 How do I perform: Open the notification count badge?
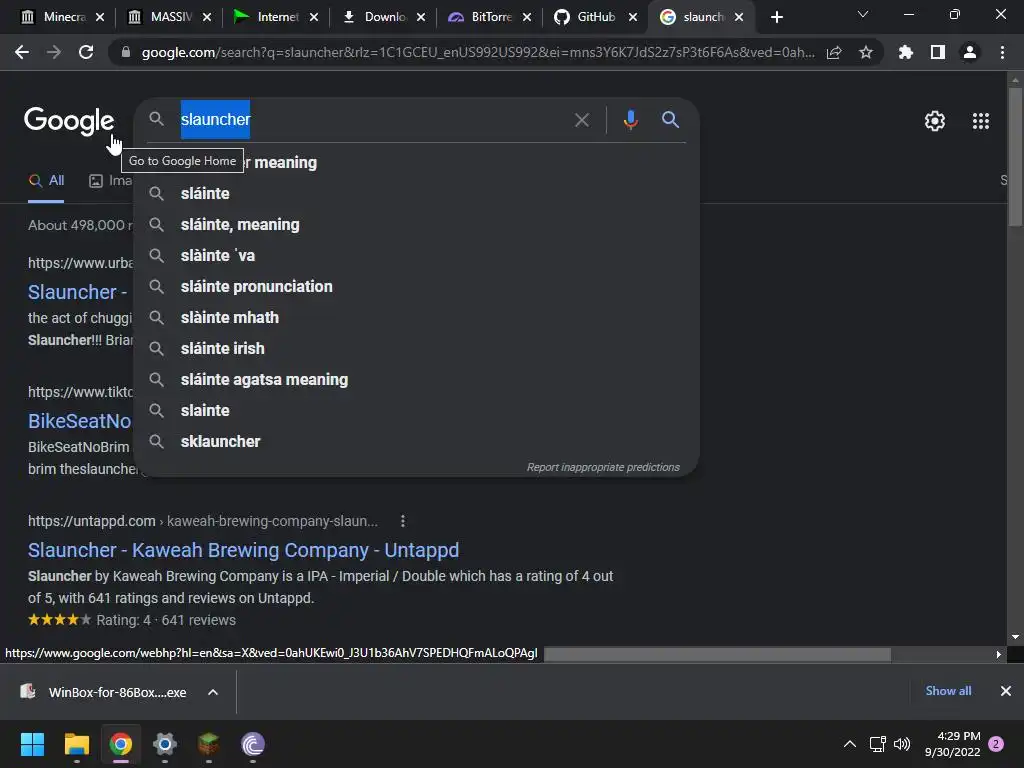coord(996,744)
